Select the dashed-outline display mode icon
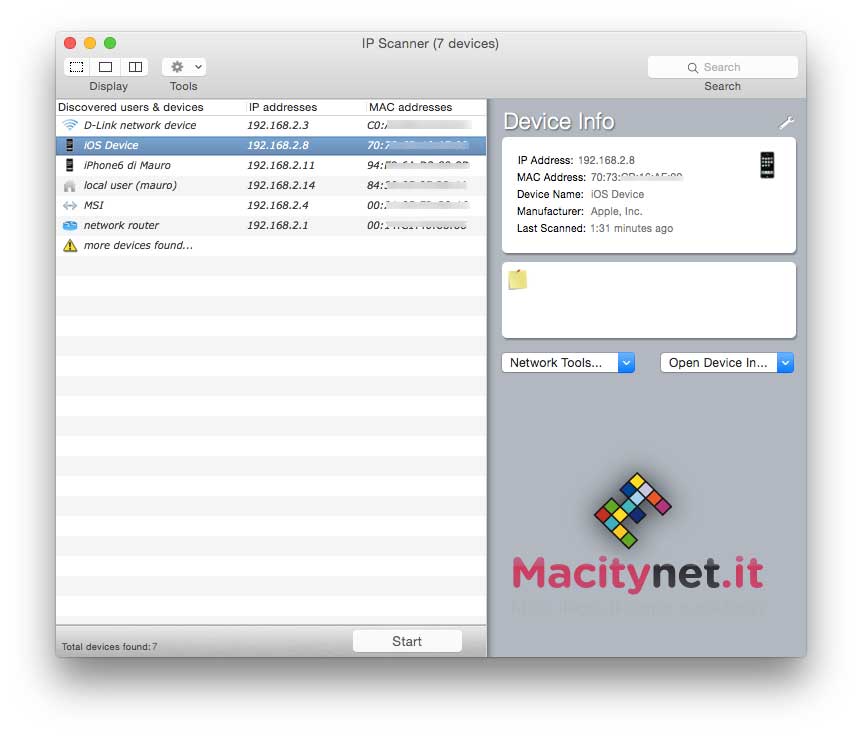The height and width of the screenshot is (737, 862). [x=76, y=67]
